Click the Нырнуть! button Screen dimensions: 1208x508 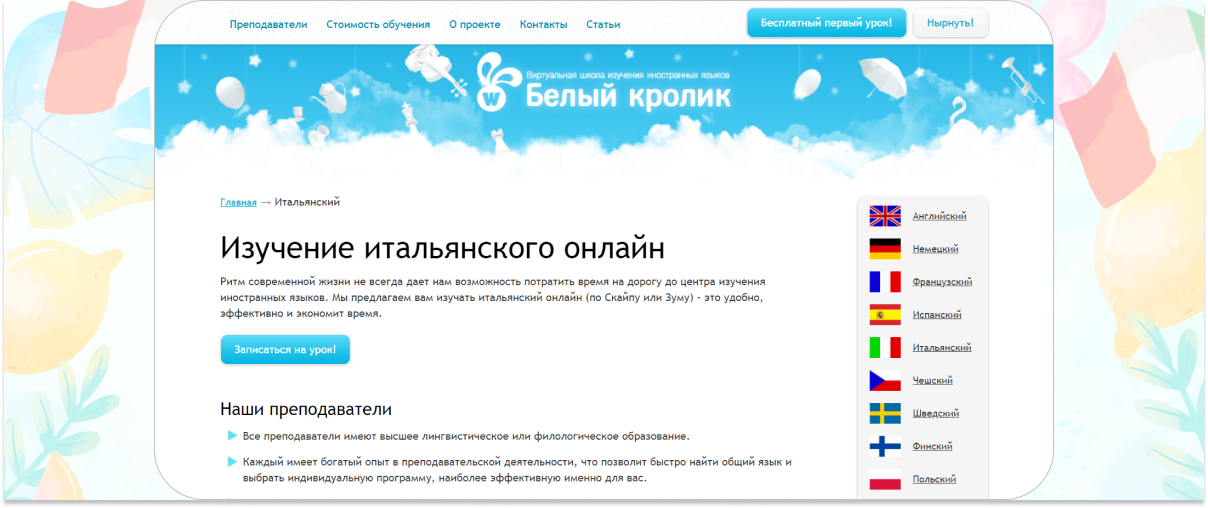[950, 23]
